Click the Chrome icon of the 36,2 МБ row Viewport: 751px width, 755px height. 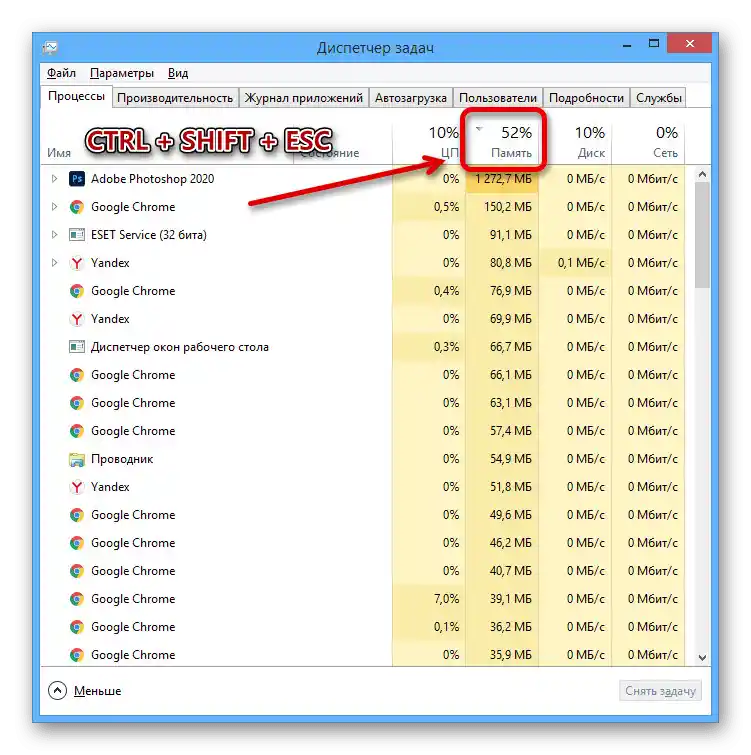coord(77,626)
